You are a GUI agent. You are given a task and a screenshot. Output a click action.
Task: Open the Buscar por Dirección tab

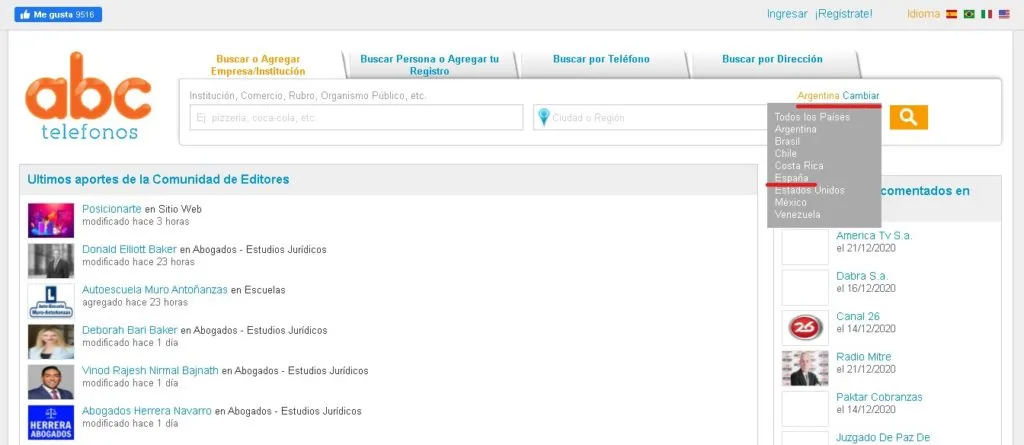772,59
